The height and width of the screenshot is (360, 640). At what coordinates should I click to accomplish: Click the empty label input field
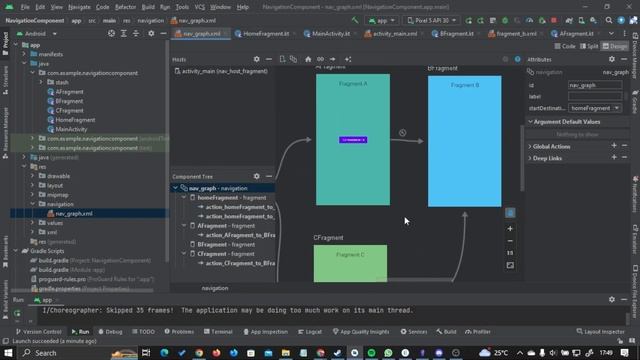point(595,96)
